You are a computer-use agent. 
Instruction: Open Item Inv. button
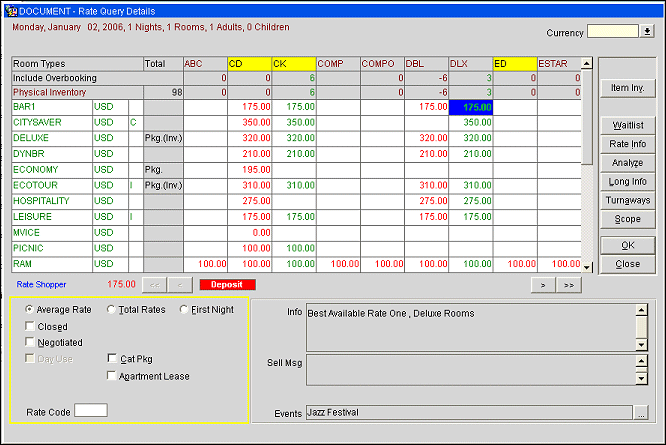(x=627, y=89)
